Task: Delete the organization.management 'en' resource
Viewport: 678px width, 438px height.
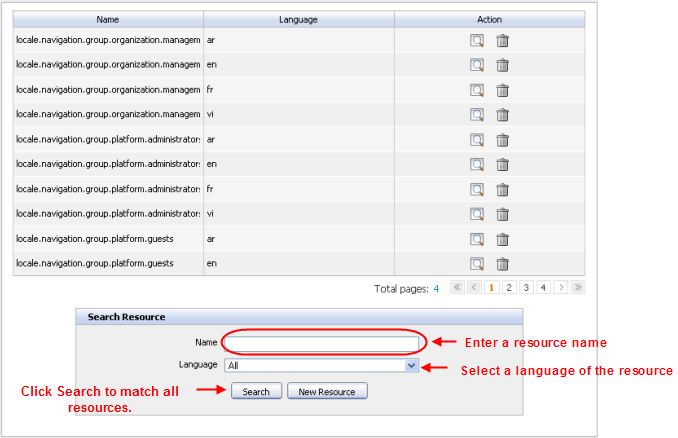Action: pyautogui.click(x=503, y=66)
